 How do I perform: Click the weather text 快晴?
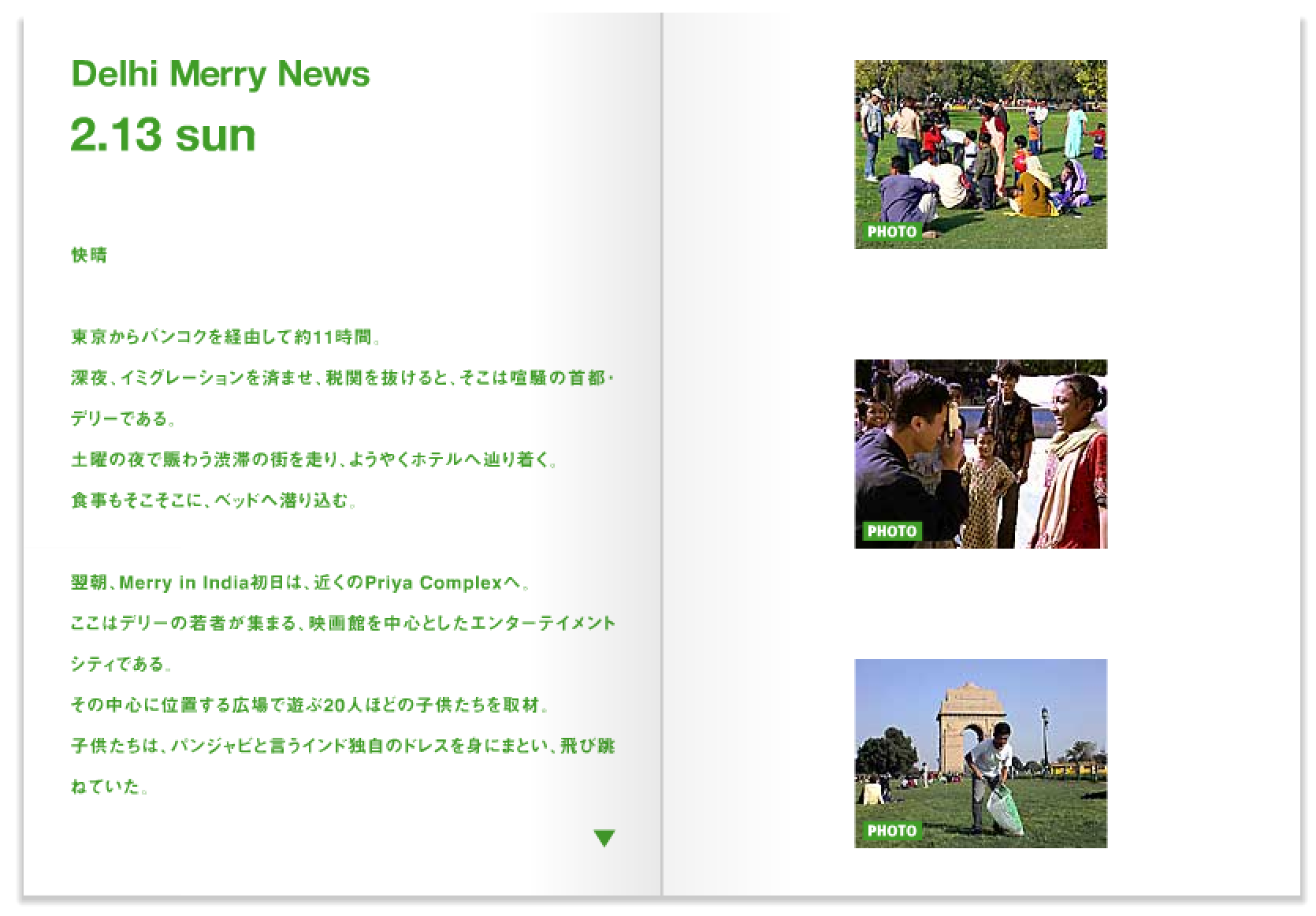pos(89,255)
